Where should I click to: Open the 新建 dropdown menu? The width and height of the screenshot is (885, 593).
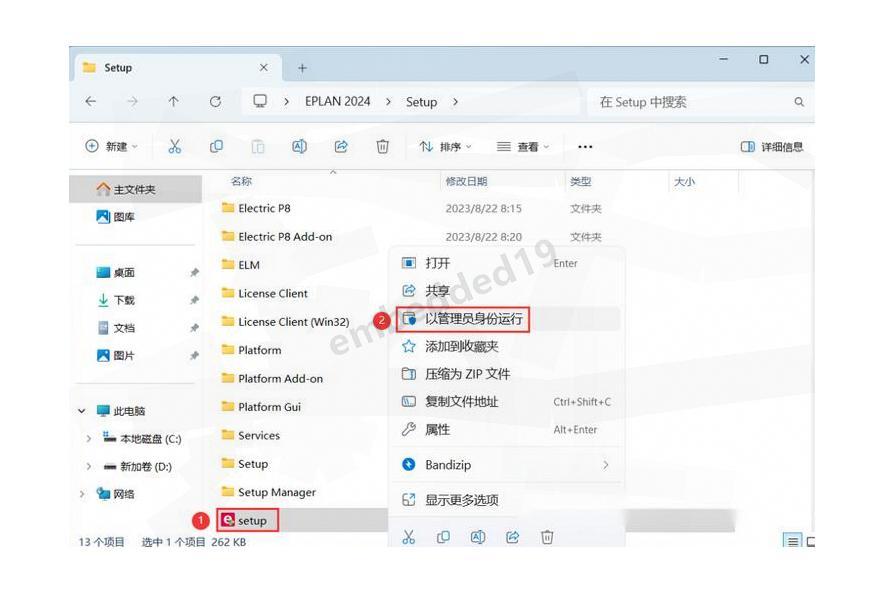tap(112, 147)
